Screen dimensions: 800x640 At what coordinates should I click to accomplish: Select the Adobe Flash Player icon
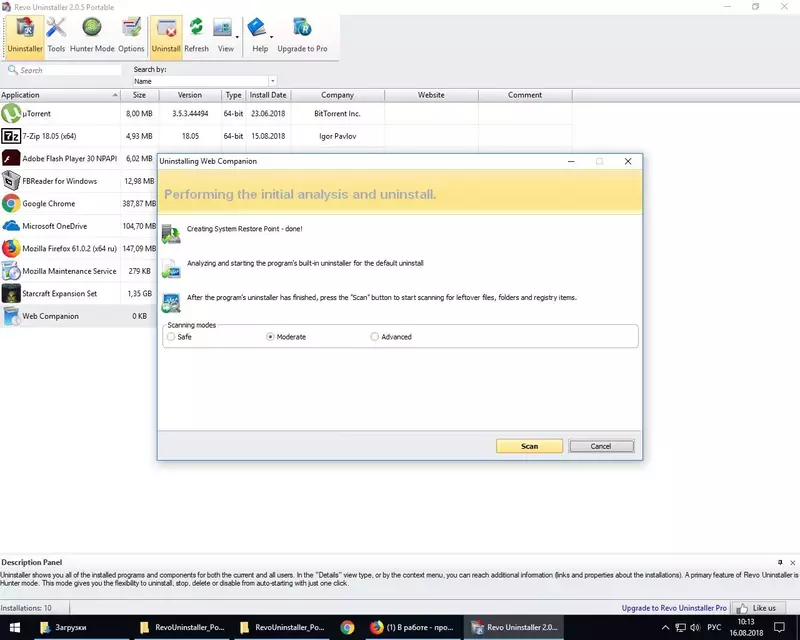[11, 159]
